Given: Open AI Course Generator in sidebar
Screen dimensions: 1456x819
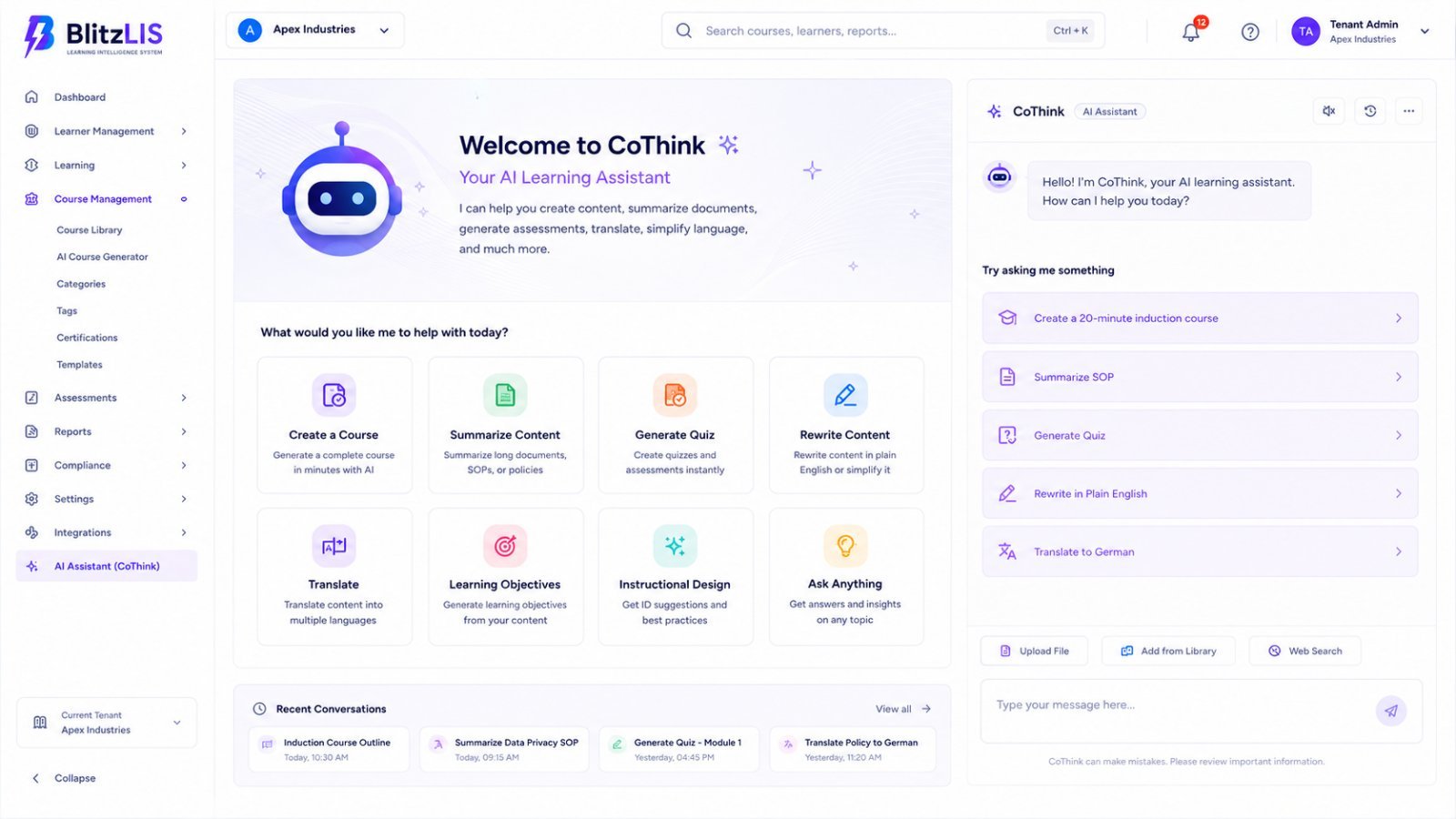Looking at the screenshot, I should pos(102,257).
